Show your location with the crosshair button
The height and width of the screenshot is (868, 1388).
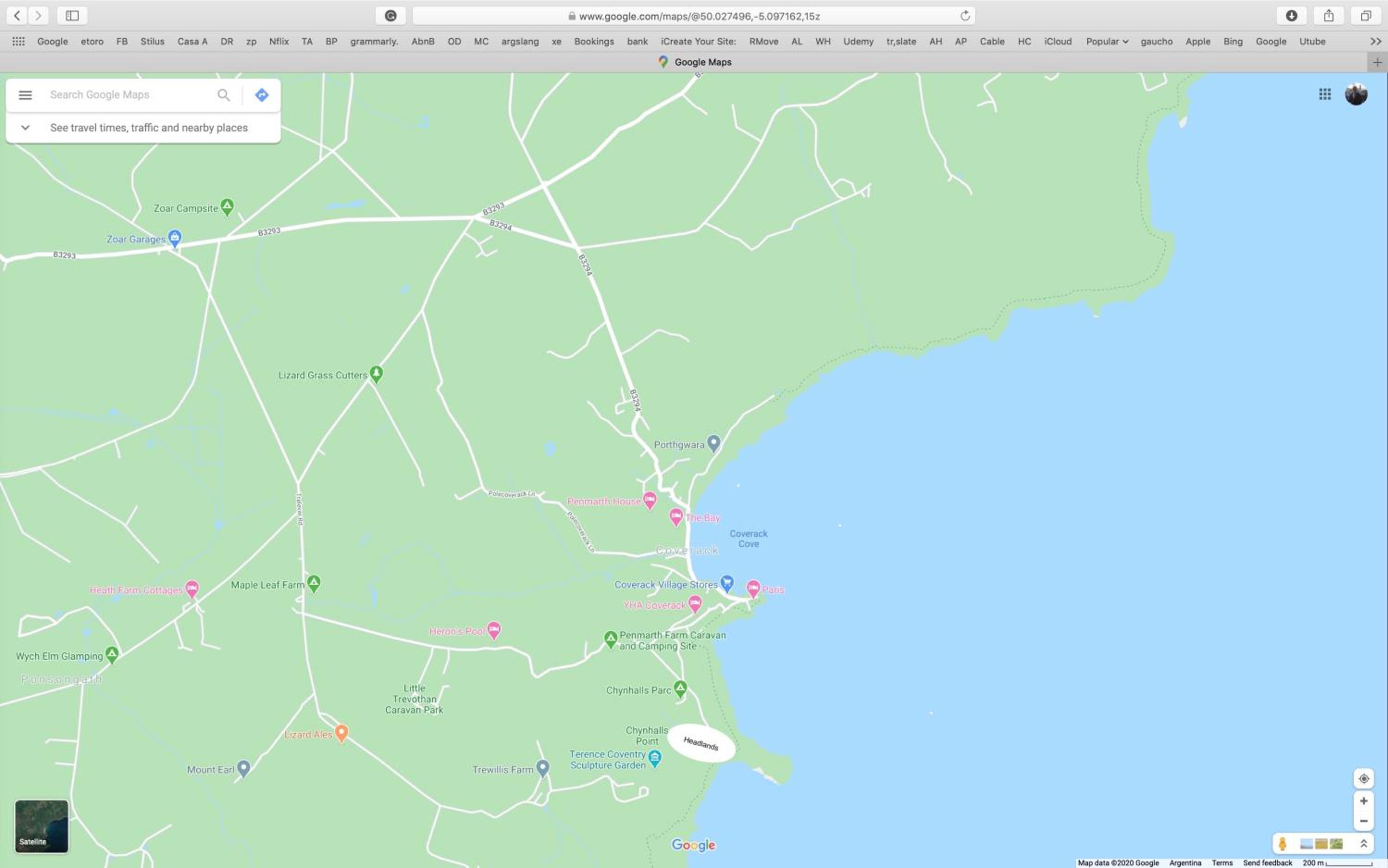point(1363,778)
